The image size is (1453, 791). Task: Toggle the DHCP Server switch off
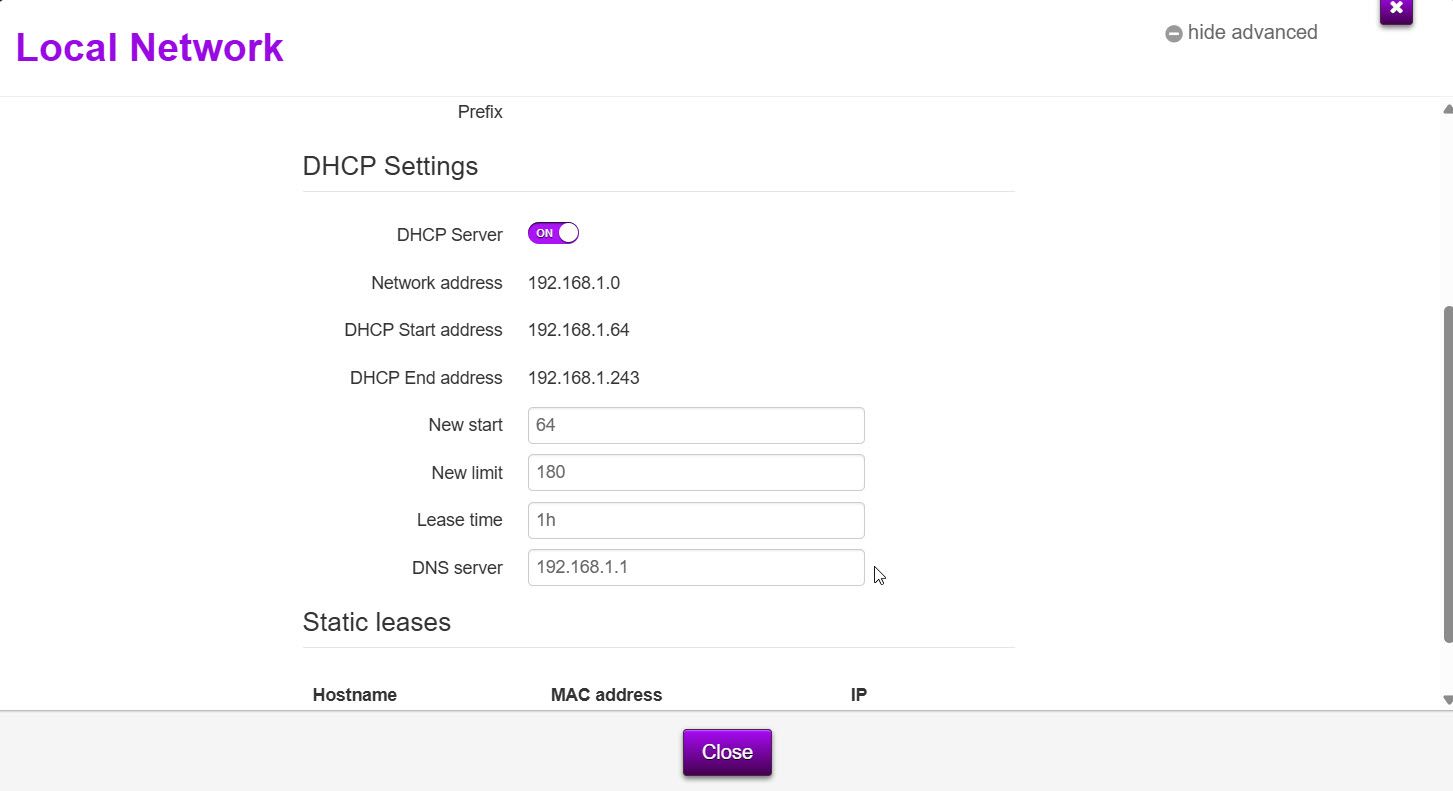tap(553, 233)
